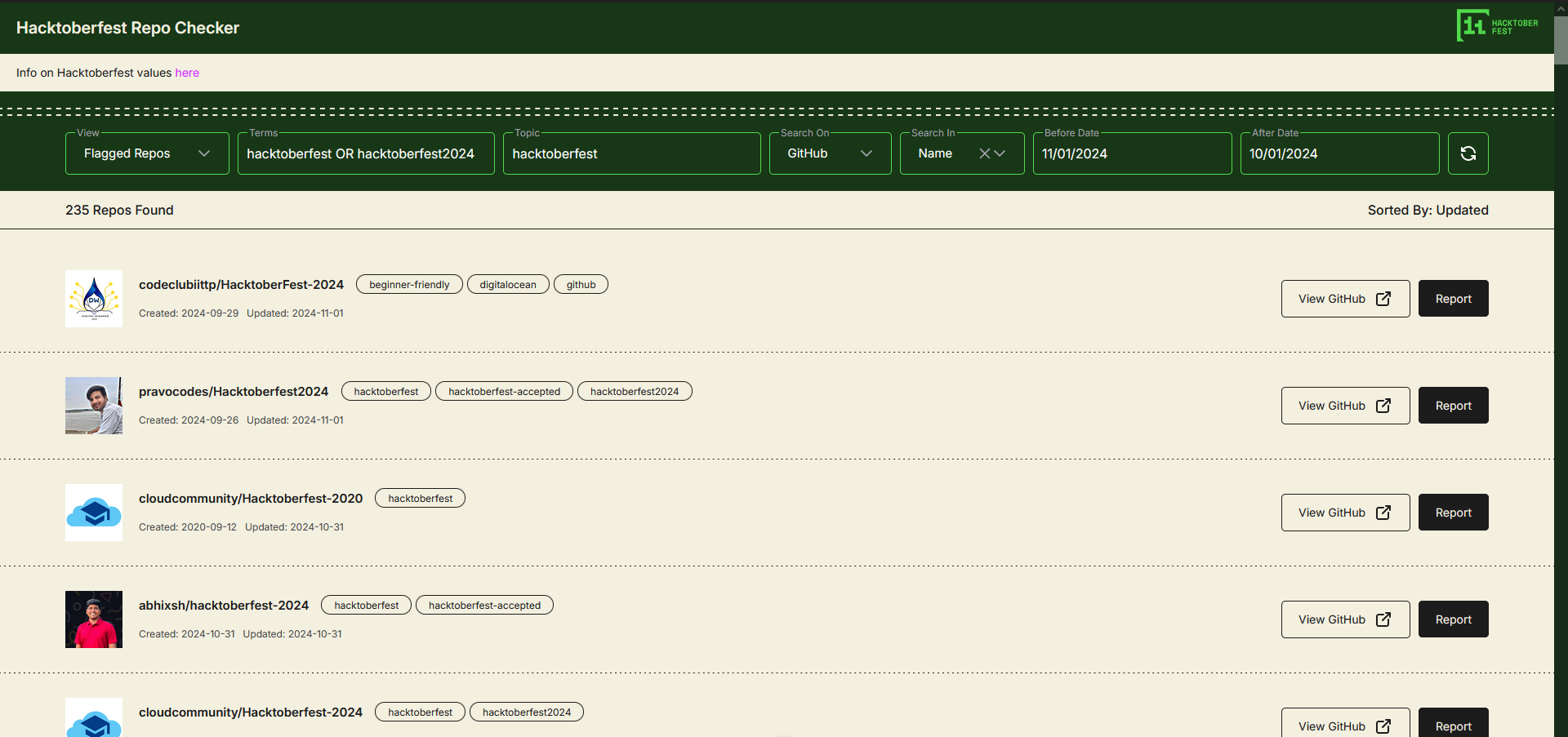Image resolution: width=1568 pixels, height=737 pixels.
Task: Click codeclubiittp avatar thumbnail
Action: tap(94, 299)
